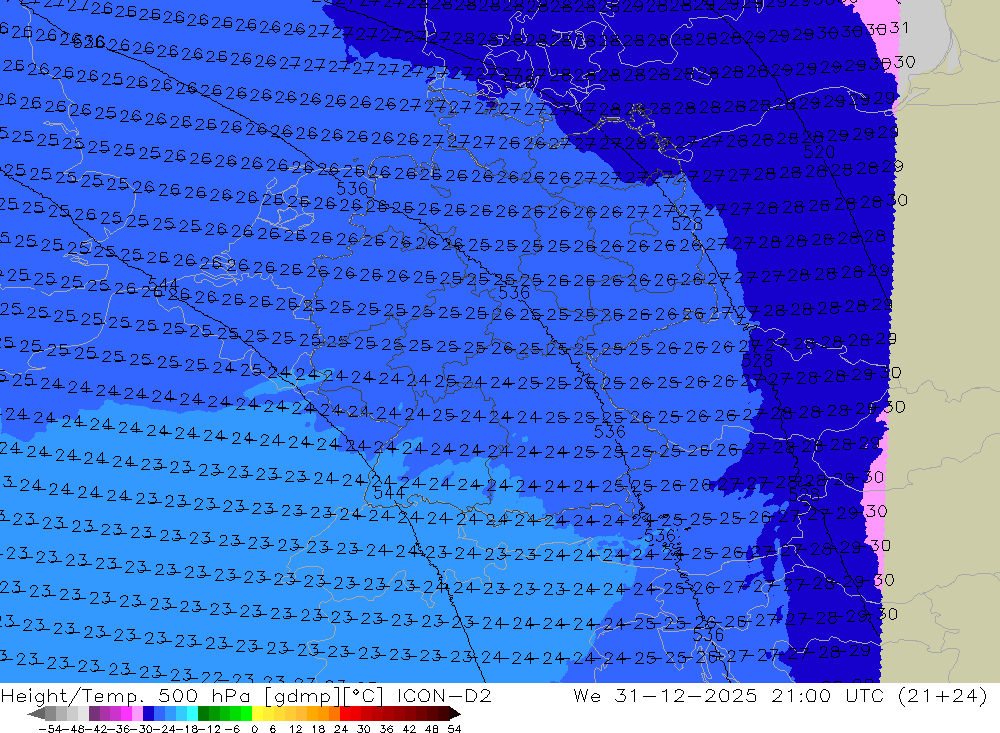Click the "500 hPa" level text

[206, 695]
